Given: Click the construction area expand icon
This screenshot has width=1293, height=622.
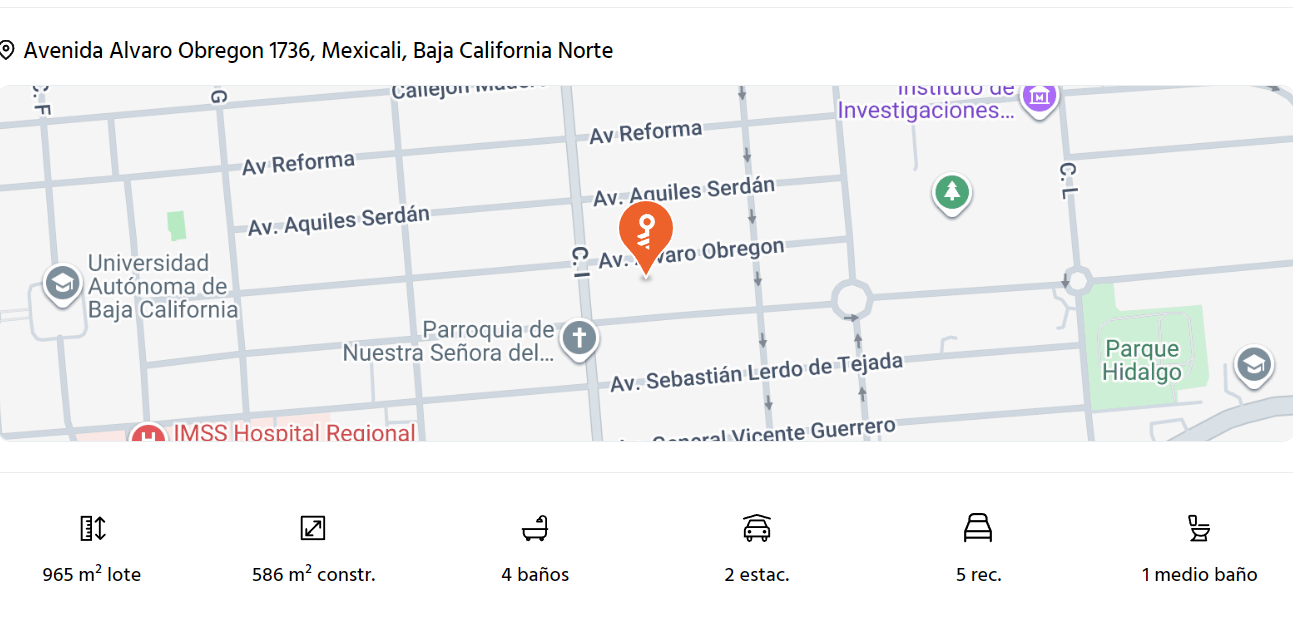Looking at the screenshot, I should [x=313, y=528].
